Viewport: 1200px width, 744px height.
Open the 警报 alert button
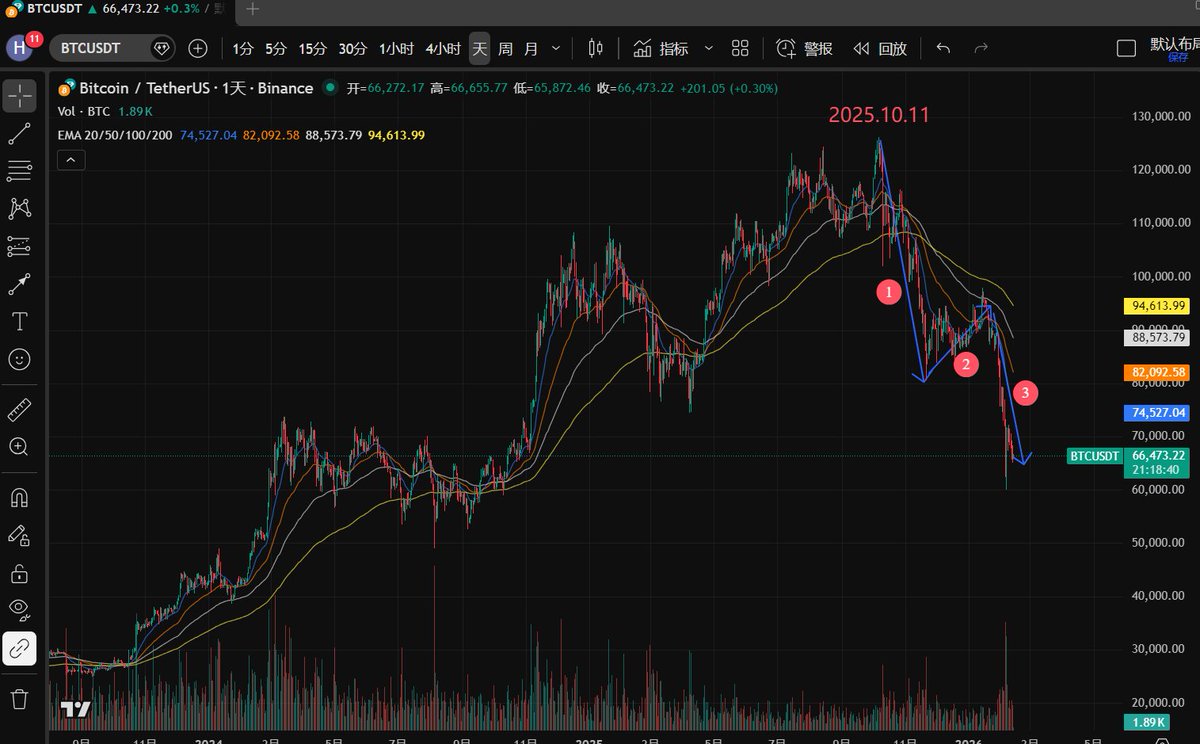coord(805,48)
